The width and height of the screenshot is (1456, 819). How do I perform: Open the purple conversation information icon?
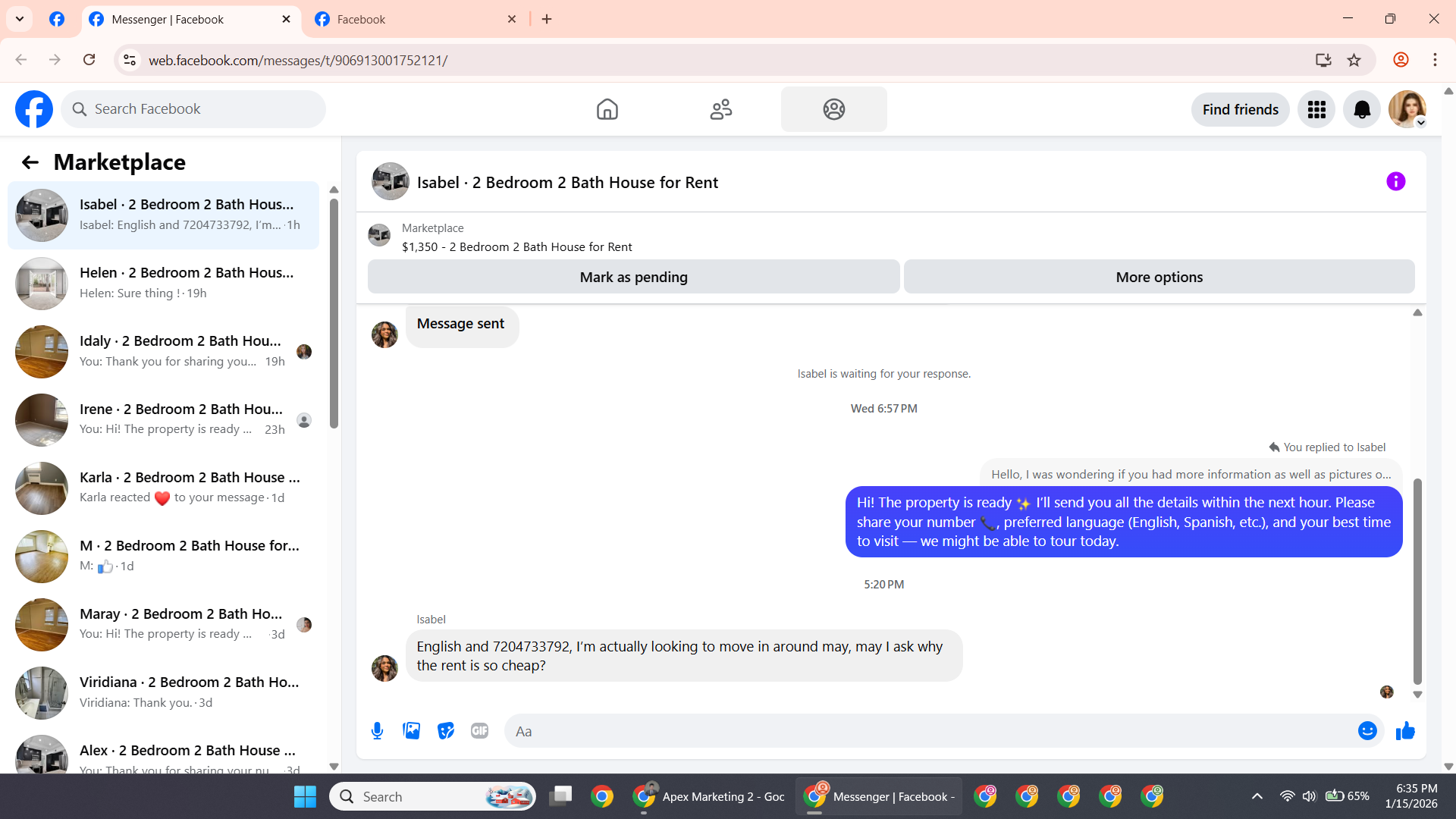[x=1395, y=181]
